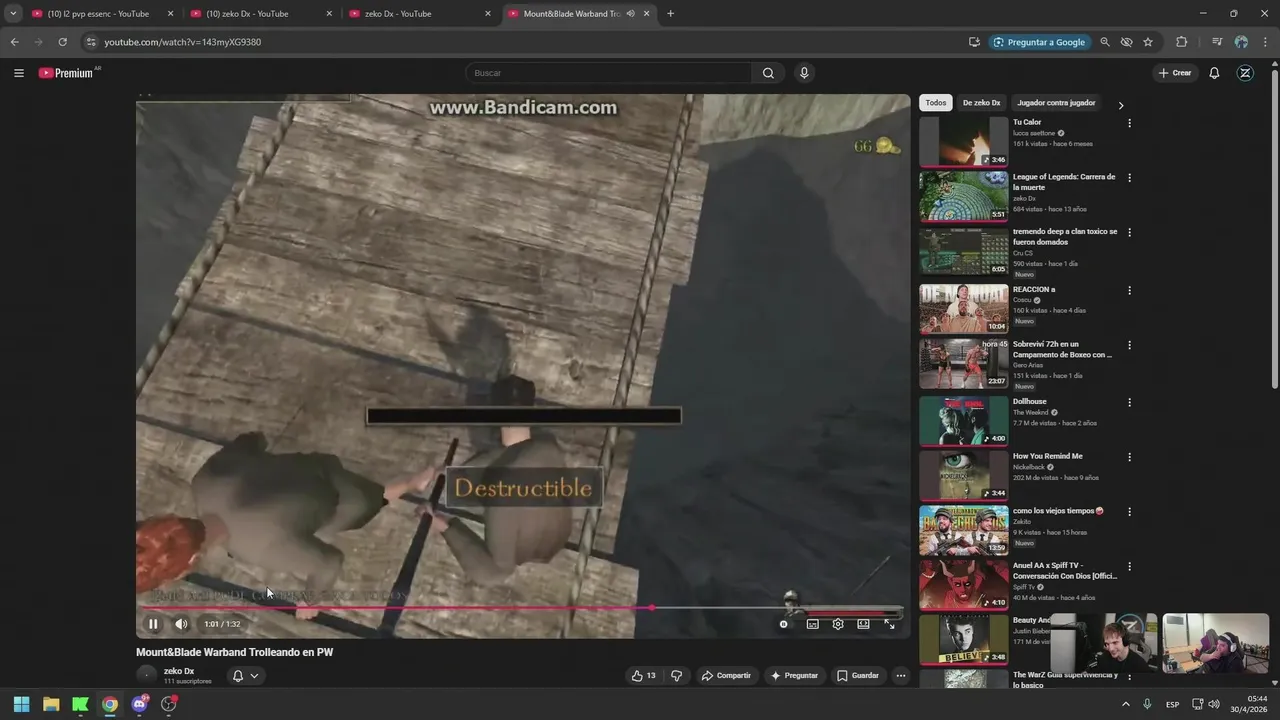Viewport: 1280px width, 720px height.
Task: Select Jugador contra jugador chip
Action: tap(1056, 103)
